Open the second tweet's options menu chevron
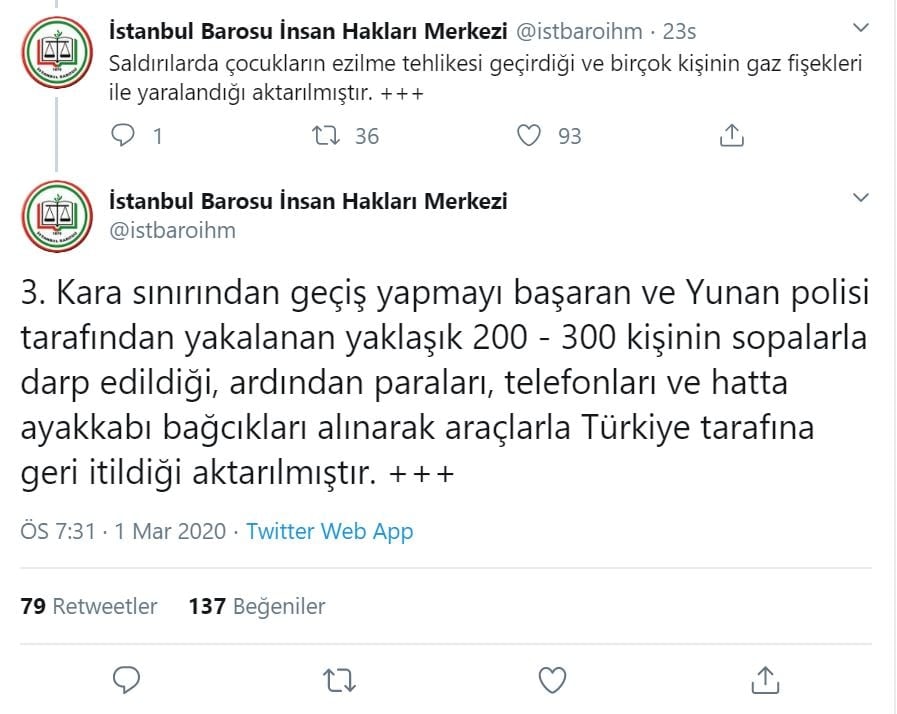 (858, 197)
